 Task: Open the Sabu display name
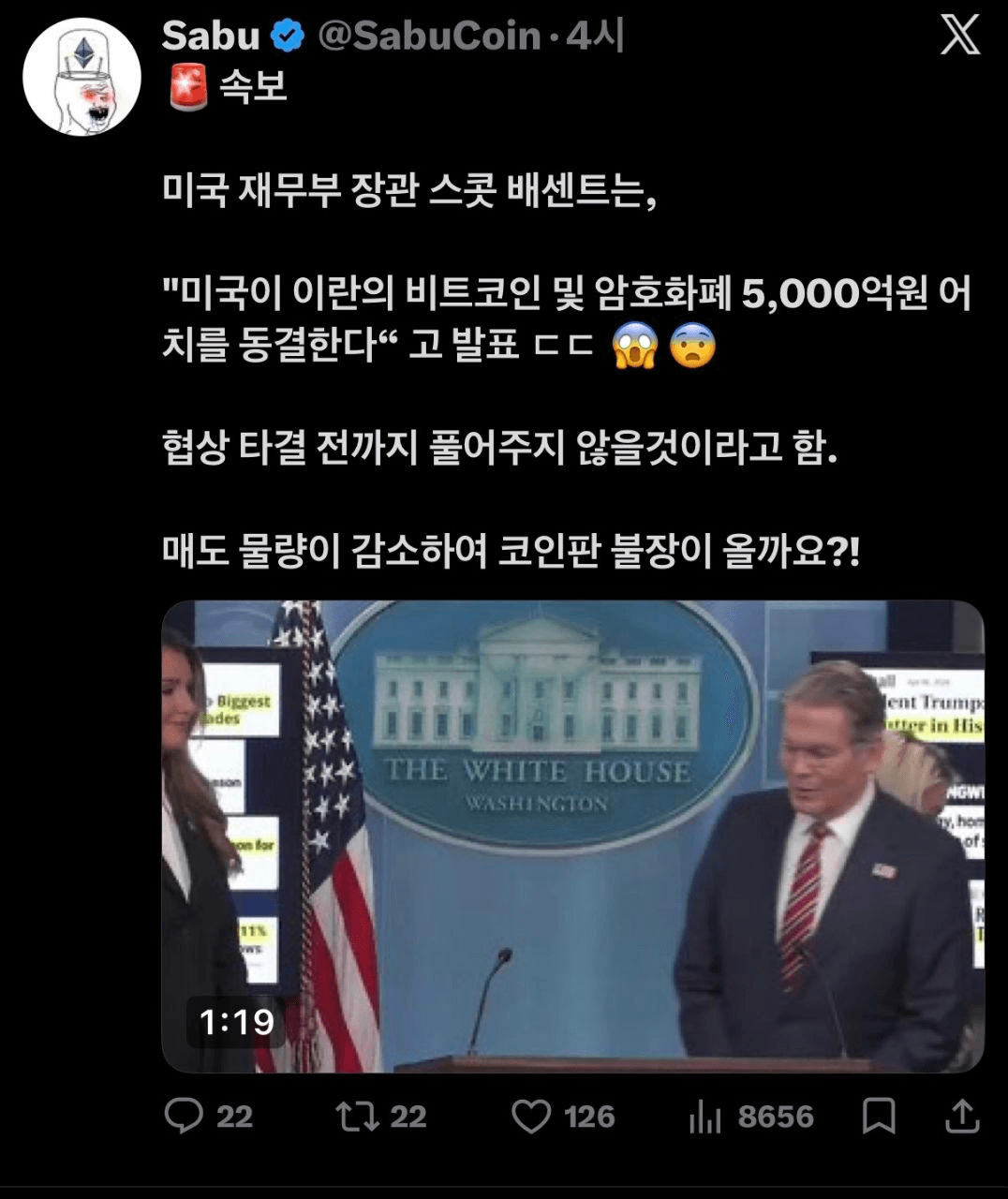coord(211,37)
